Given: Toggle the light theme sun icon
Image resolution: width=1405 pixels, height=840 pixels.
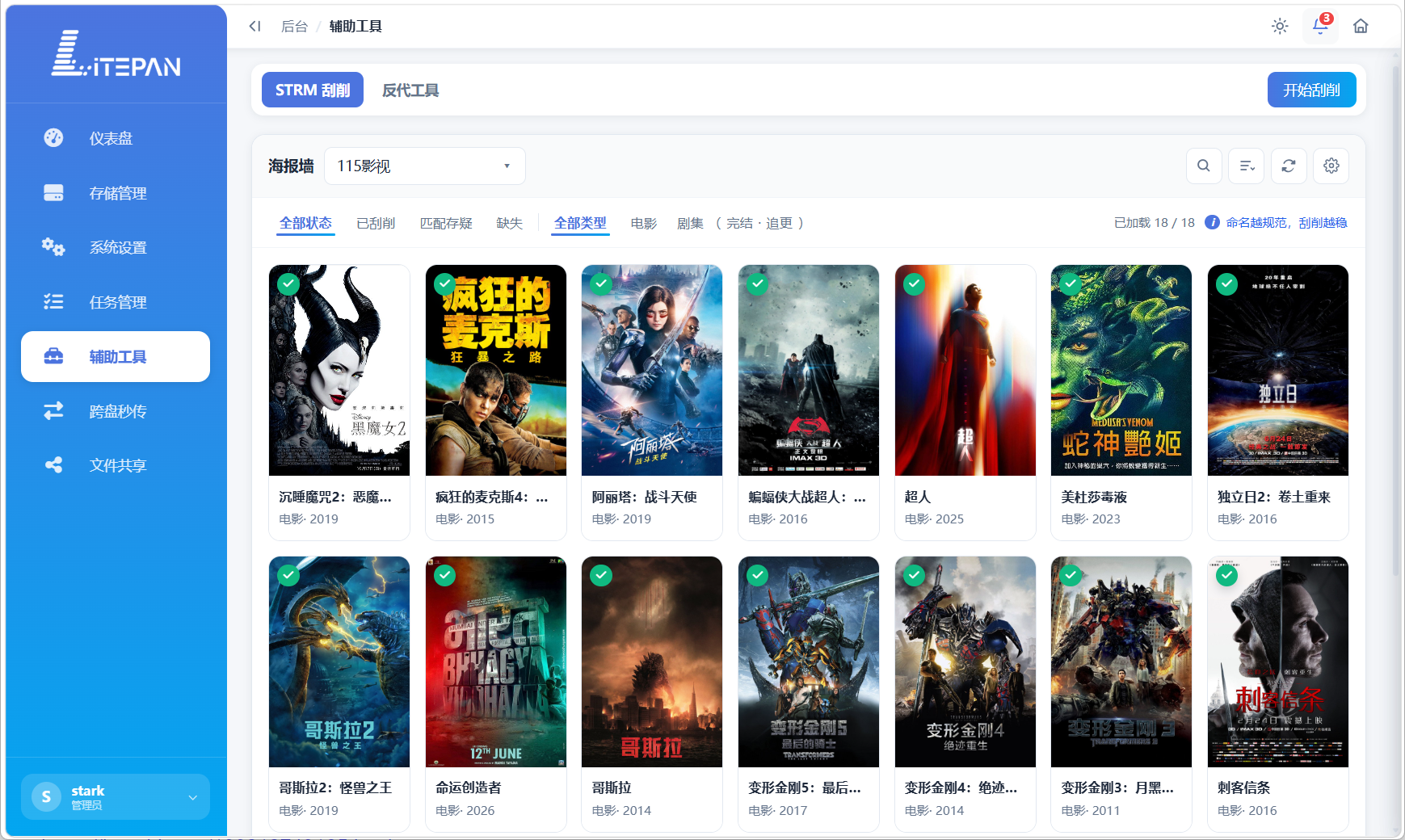Looking at the screenshot, I should click(x=1280, y=26).
